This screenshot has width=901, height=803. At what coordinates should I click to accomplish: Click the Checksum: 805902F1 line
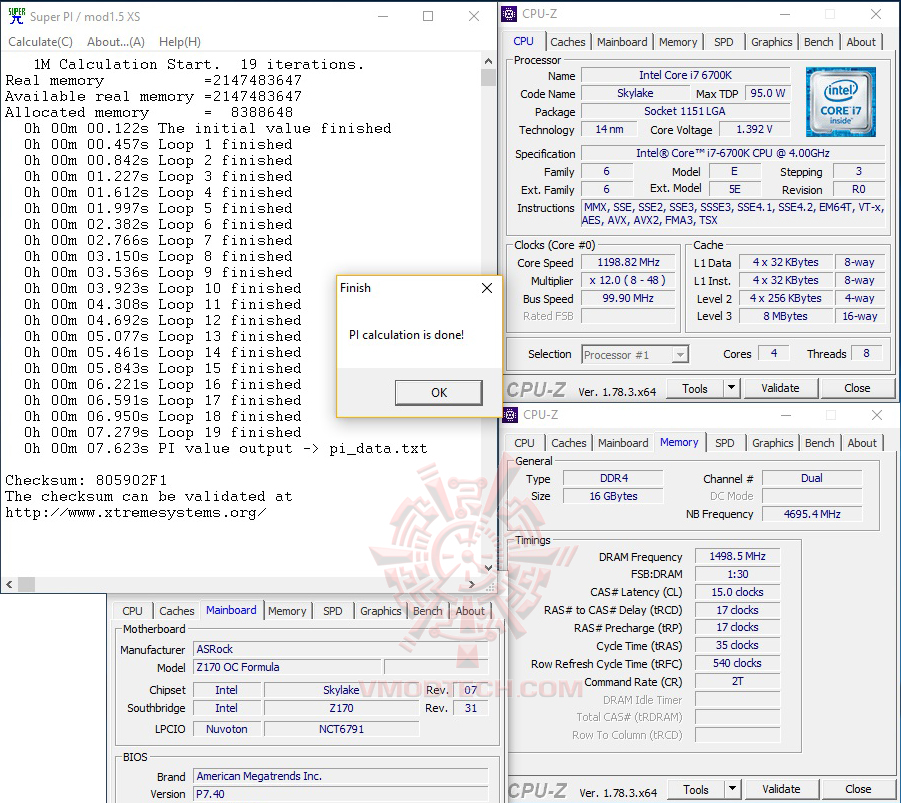(86, 480)
